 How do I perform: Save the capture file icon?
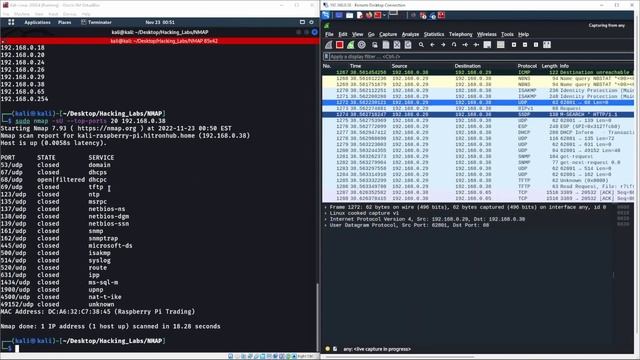point(386,45)
